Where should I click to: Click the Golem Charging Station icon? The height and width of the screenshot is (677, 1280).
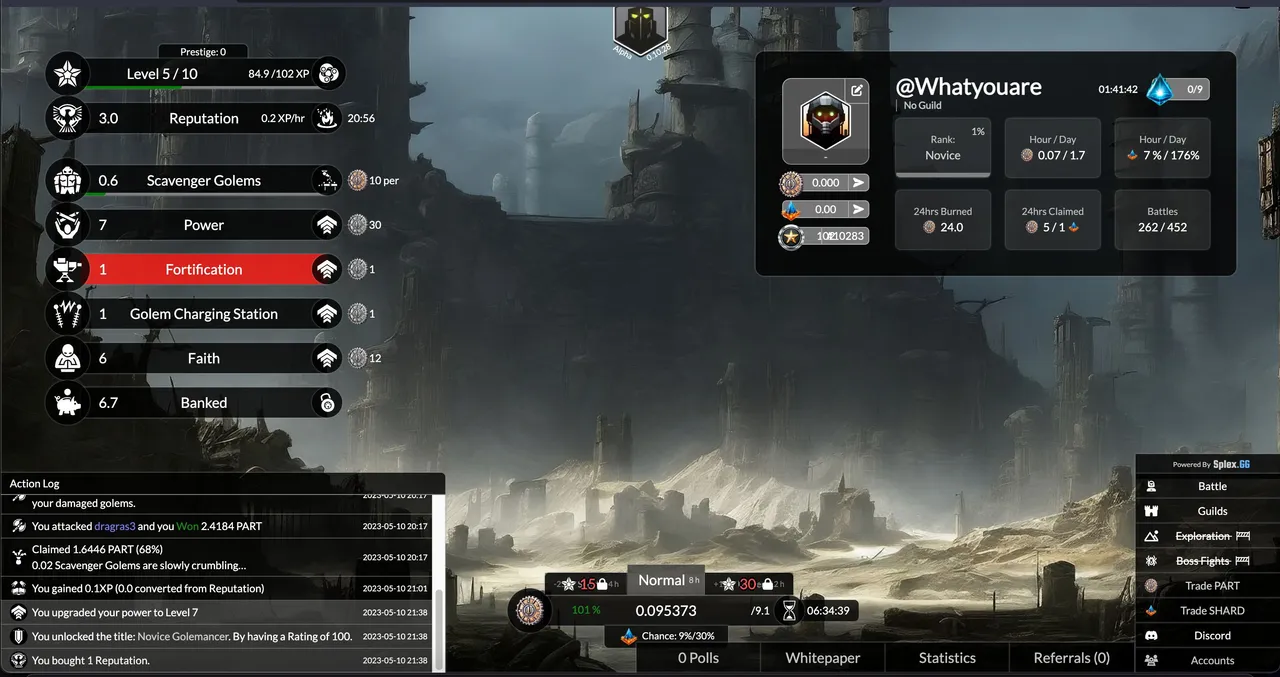(x=68, y=314)
